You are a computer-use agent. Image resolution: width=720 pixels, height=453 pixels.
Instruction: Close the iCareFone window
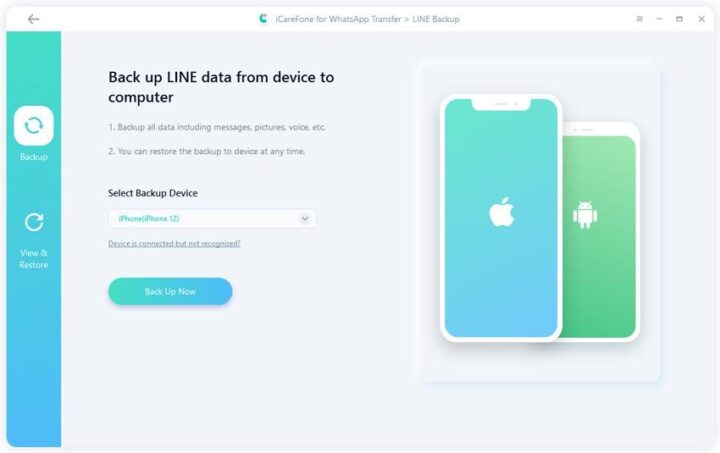[x=701, y=19]
